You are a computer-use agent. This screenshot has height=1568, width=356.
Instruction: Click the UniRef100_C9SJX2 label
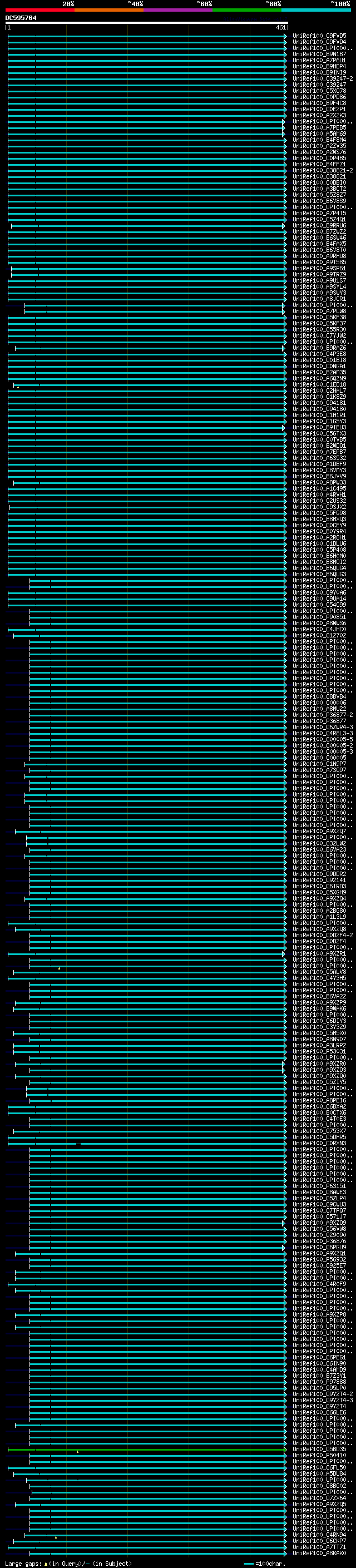click(x=319, y=507)
